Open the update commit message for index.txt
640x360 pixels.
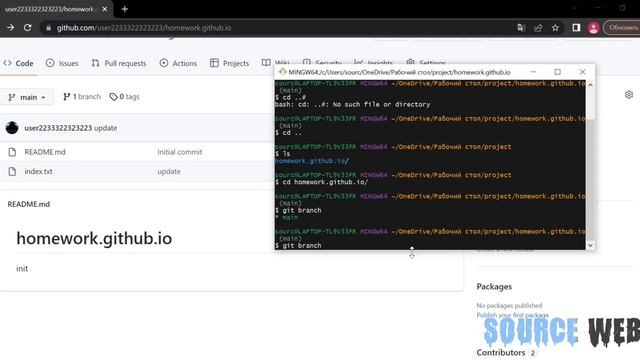169,171
